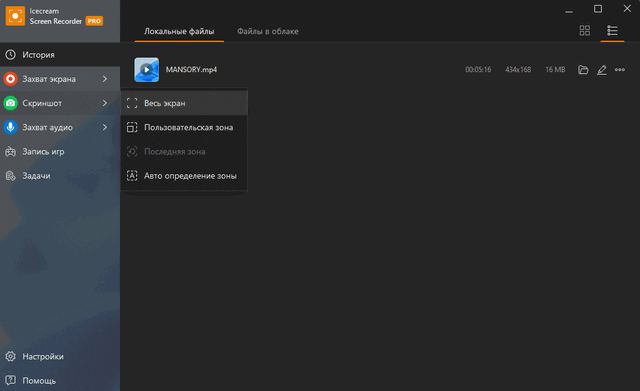The height and width of the screenshot is (391, 640).
Task: Click the Пользовательская зона area icon
Action: [132, 127]
